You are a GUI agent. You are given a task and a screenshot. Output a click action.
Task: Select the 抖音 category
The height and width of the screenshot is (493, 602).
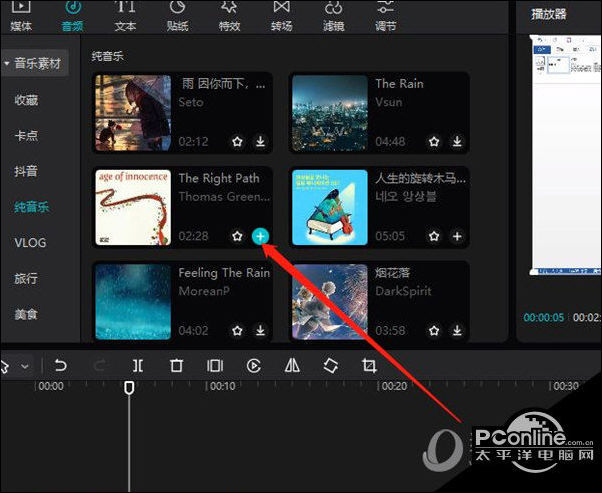tap(26, 171)
